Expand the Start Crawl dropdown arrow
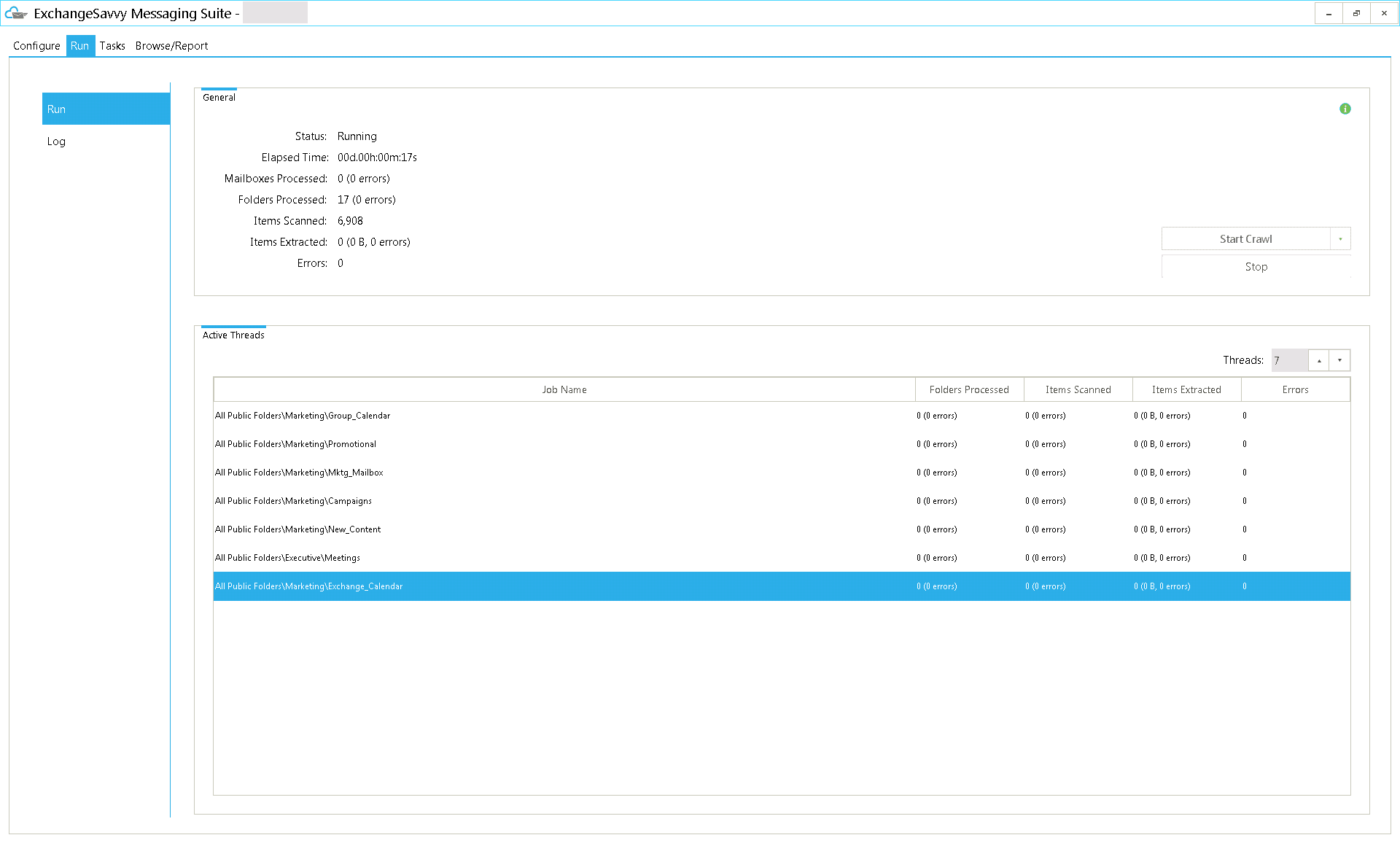The image size is (1400, 843). tap(1340, 238)
